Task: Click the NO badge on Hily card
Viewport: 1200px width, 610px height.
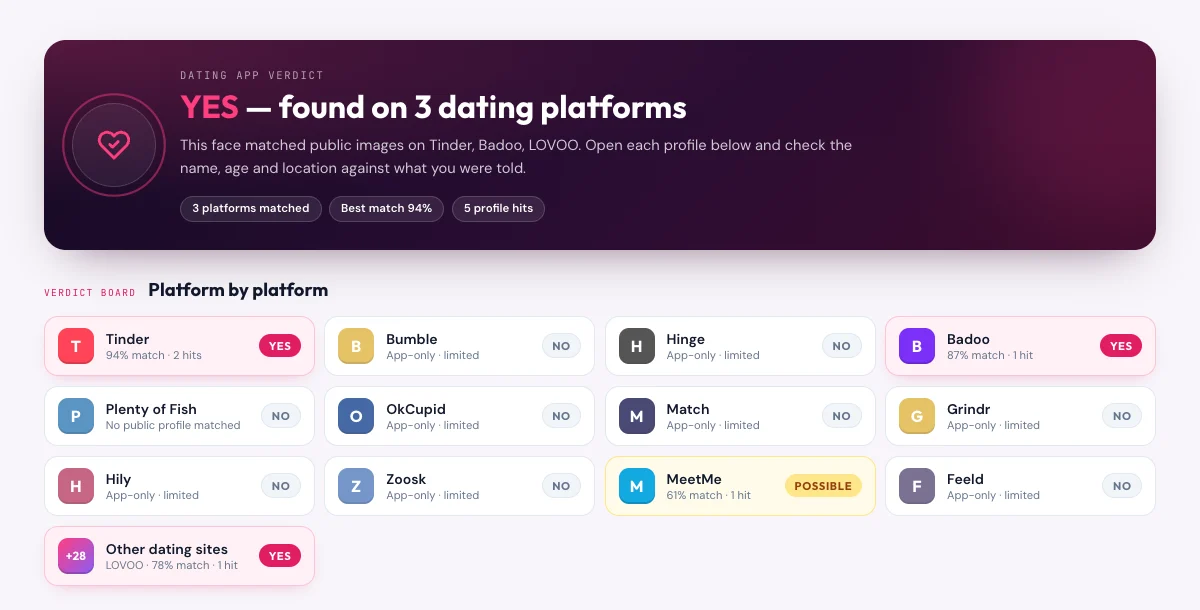Action: point(281,486)
